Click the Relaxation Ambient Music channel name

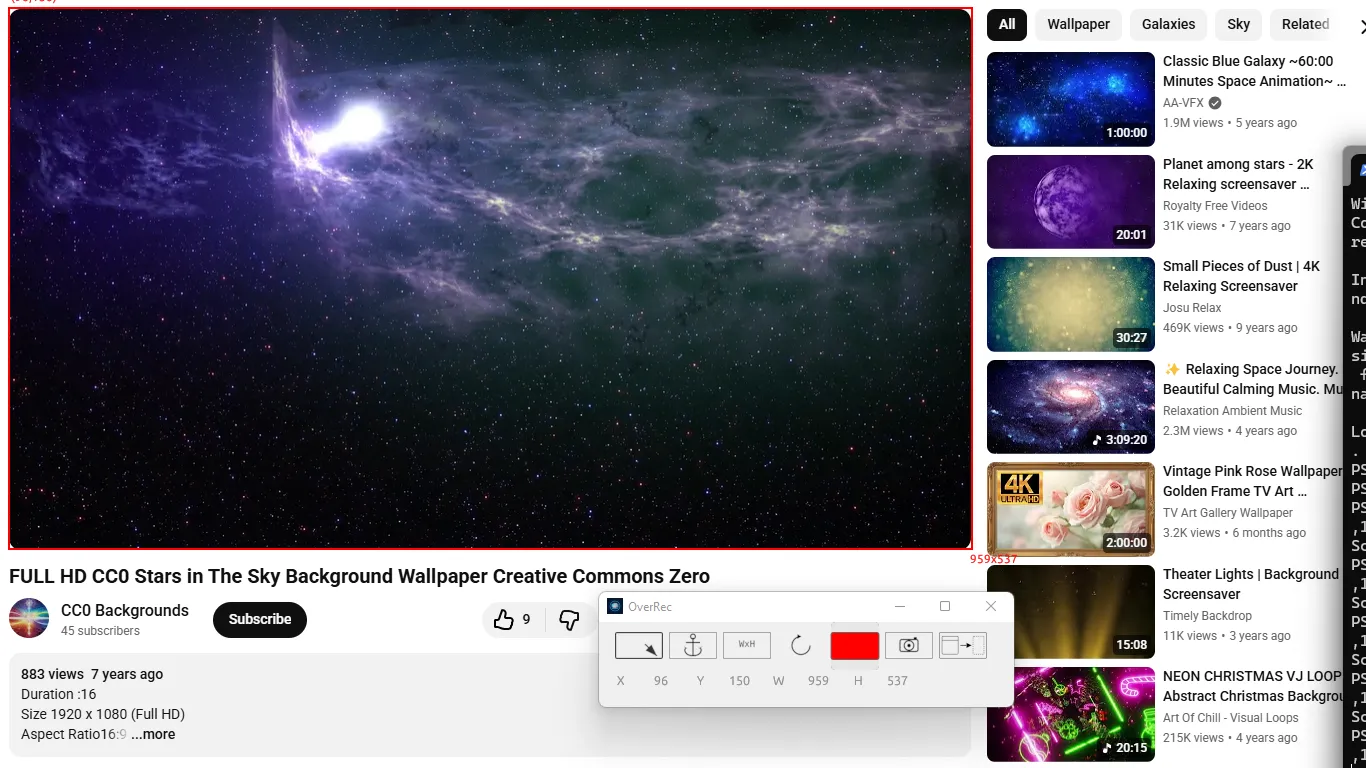click(1232, 410)
